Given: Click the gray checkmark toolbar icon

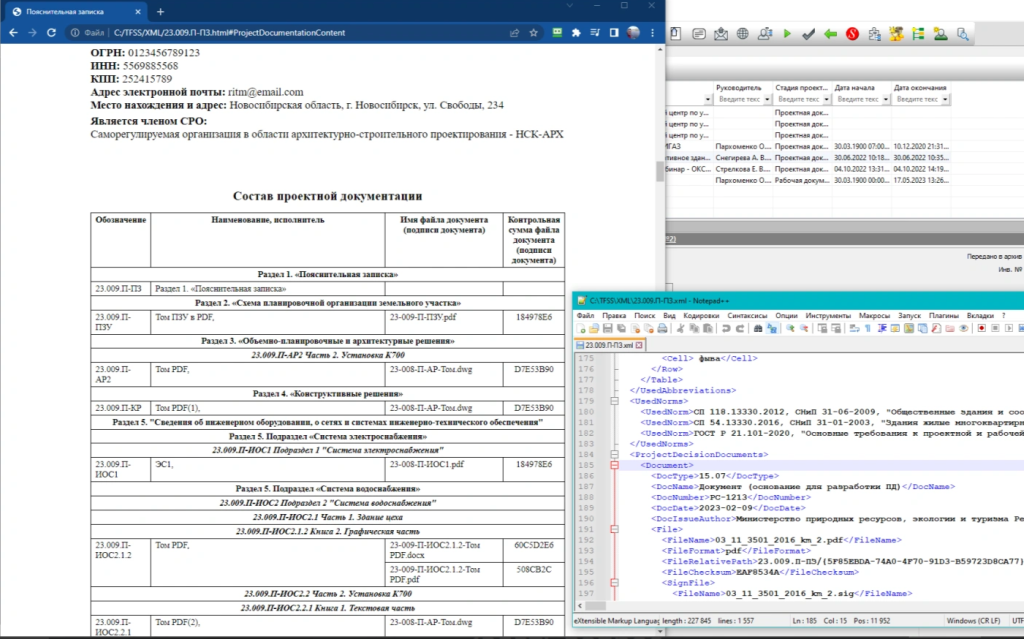Looking at the screenshot, I should [808, 34].
